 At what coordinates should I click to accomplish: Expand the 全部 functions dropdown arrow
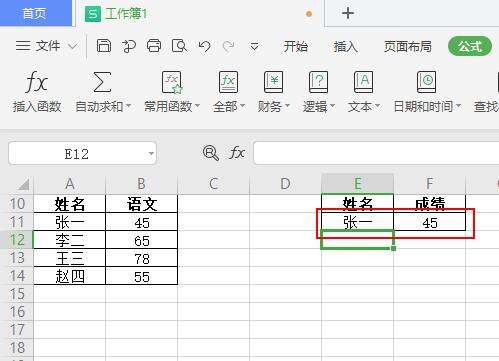point(242,106)
